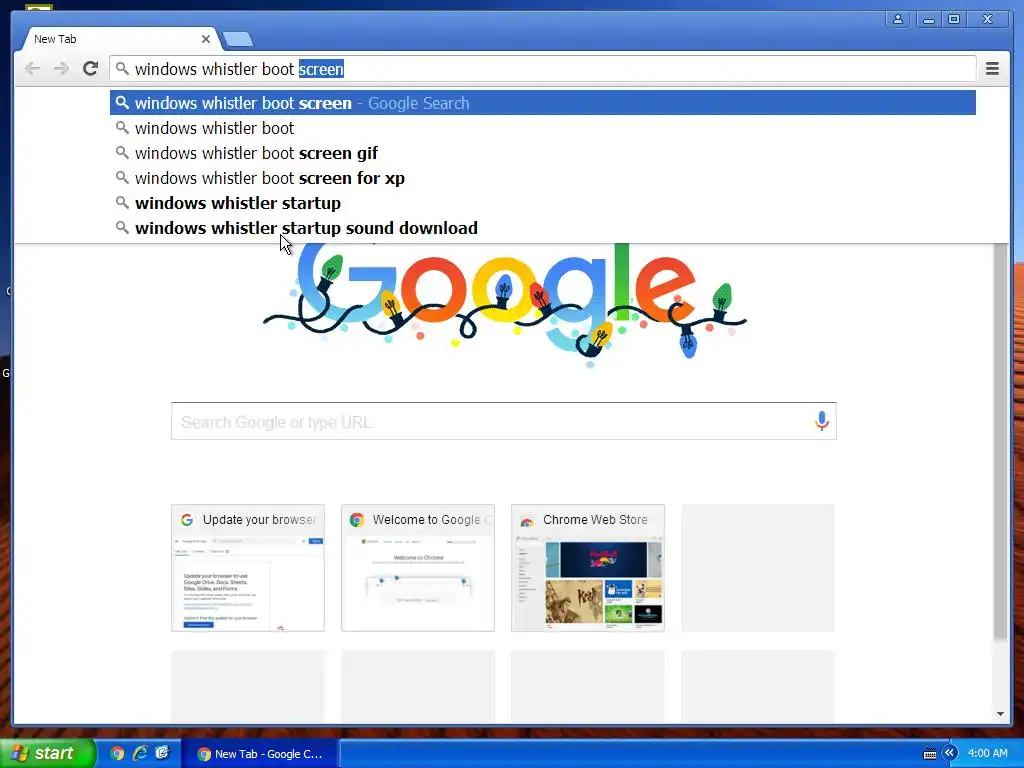1024x768 pixels.
Task: Click the third quick launch icon
Action: 162,753
